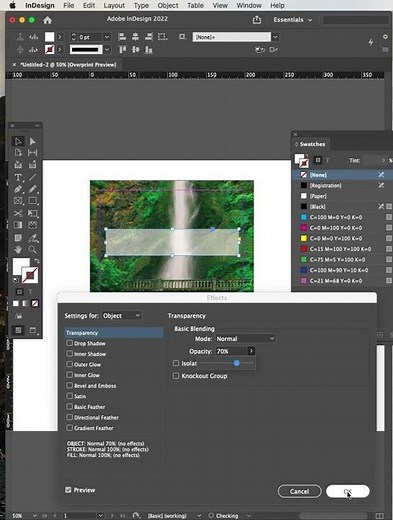Open the Settings for Object dropdown
393x520 pixels.
pos(121,315)
